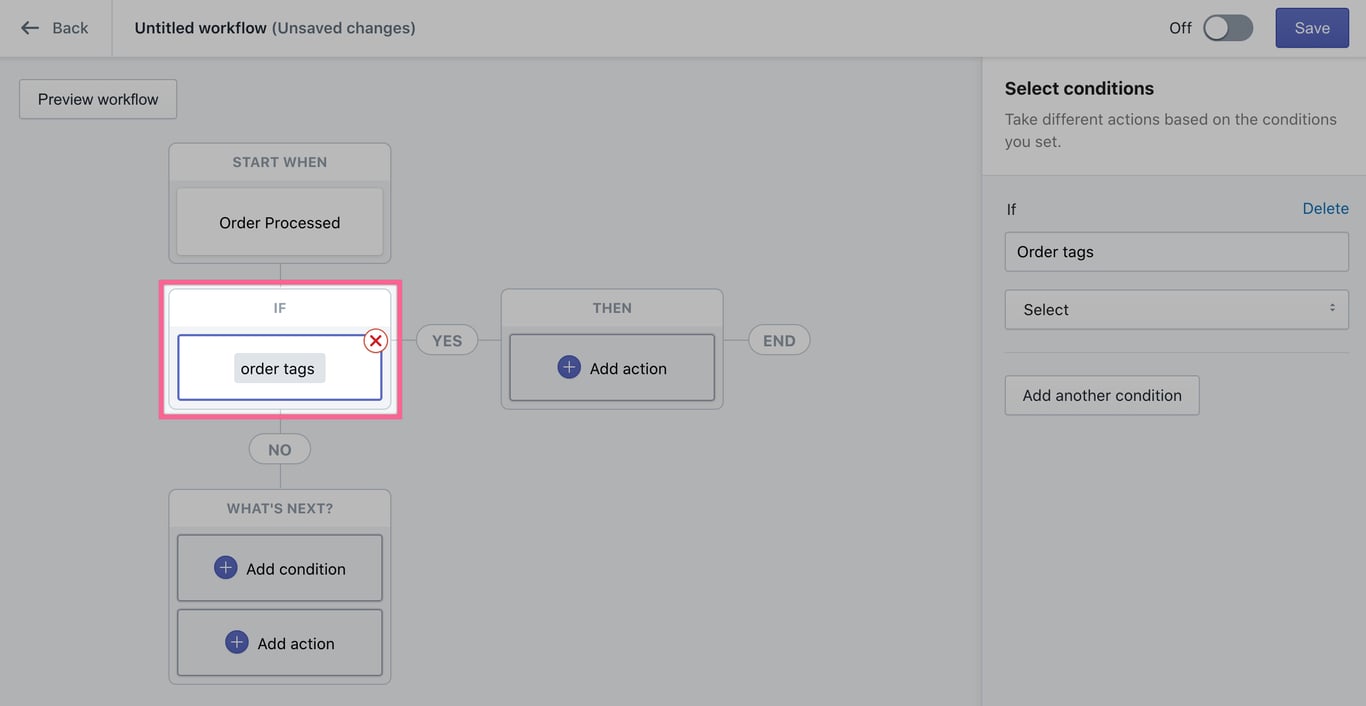1366x706 pixels.
Task: Click the Back text link
Action: [70, 28]
